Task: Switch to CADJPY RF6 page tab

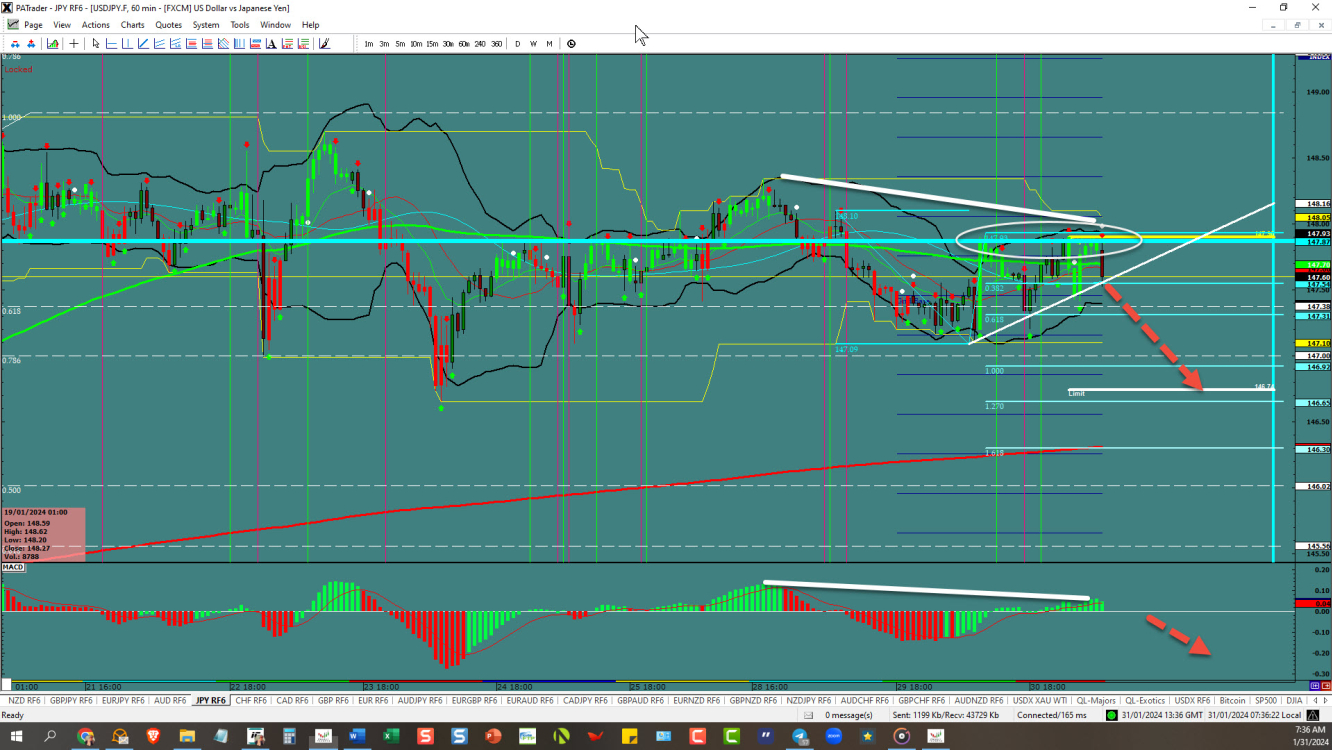Action: 586,701
